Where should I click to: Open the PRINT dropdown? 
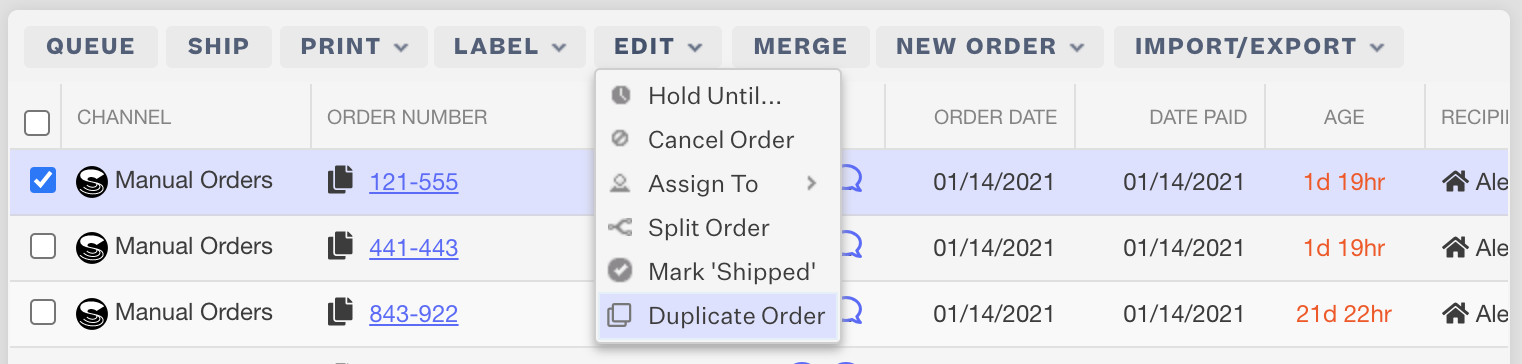[x=354, y=46]
